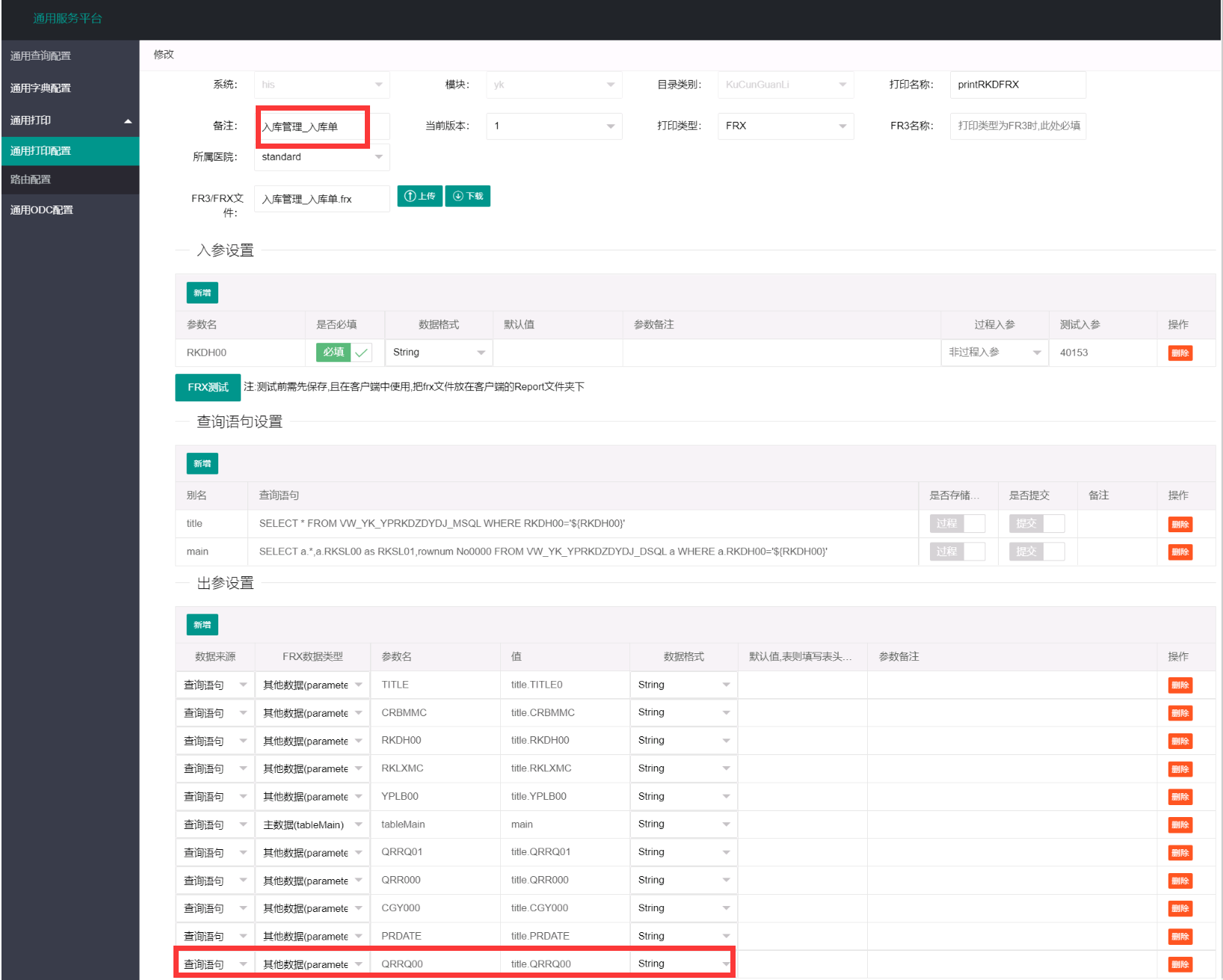Screen dimensions: 1223x980
Task: Add a new input parameter with 新增 under 入参设置
Action: pos(202,293)
